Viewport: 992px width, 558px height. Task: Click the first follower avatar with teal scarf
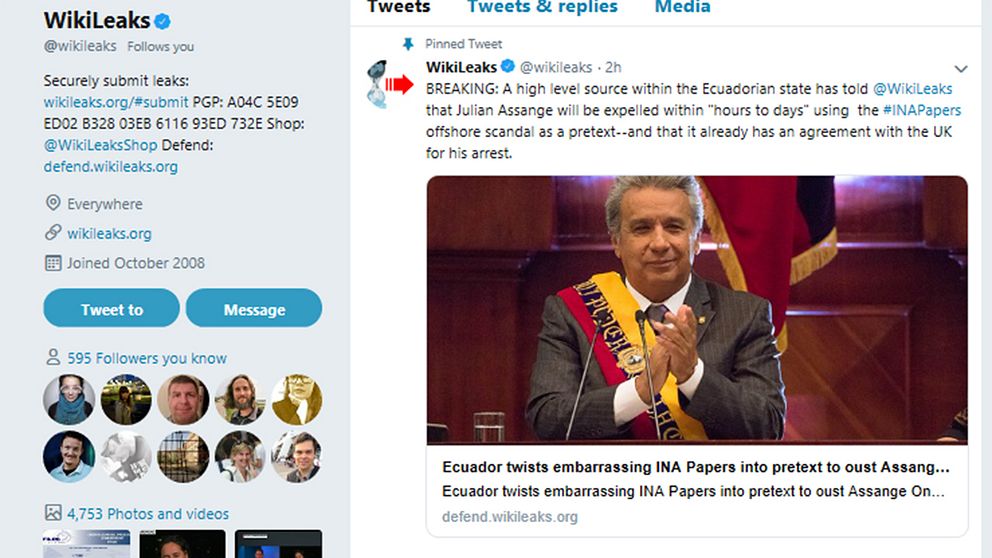[69, 399]
